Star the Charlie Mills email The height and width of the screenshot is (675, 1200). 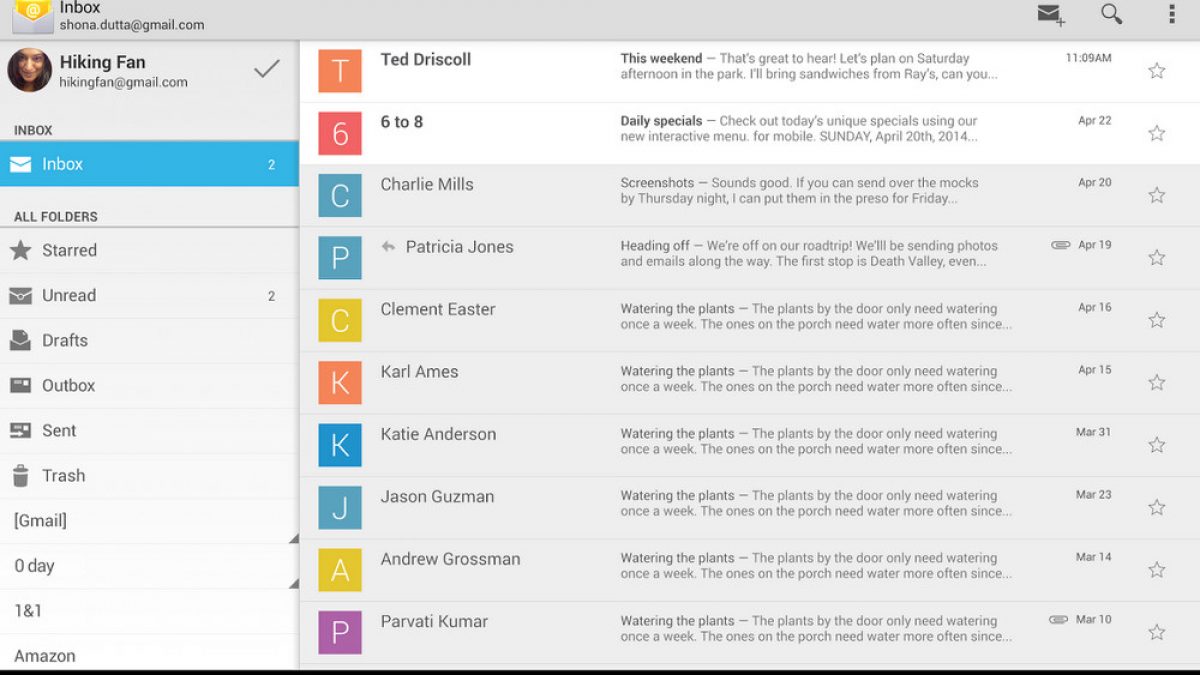[1157, 195]
